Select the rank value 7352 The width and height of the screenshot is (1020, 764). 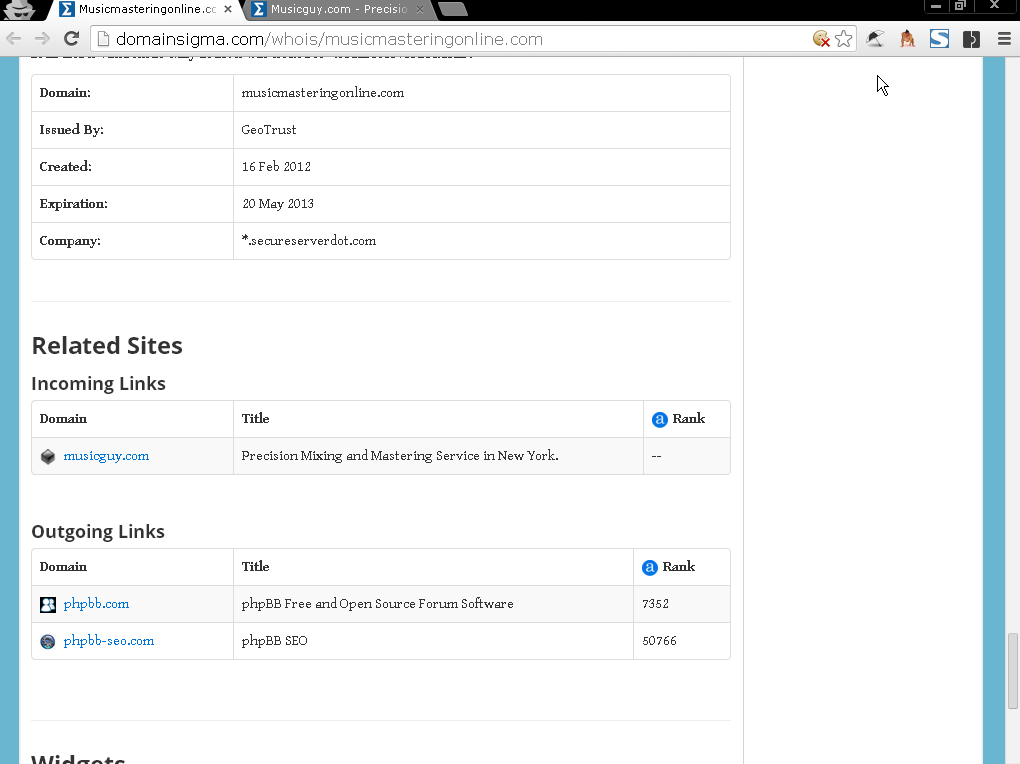[x=655, y=604]
